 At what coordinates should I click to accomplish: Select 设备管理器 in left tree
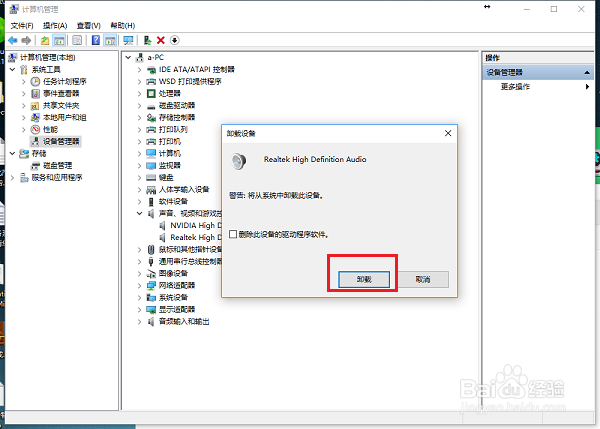(x=61, y=142)
